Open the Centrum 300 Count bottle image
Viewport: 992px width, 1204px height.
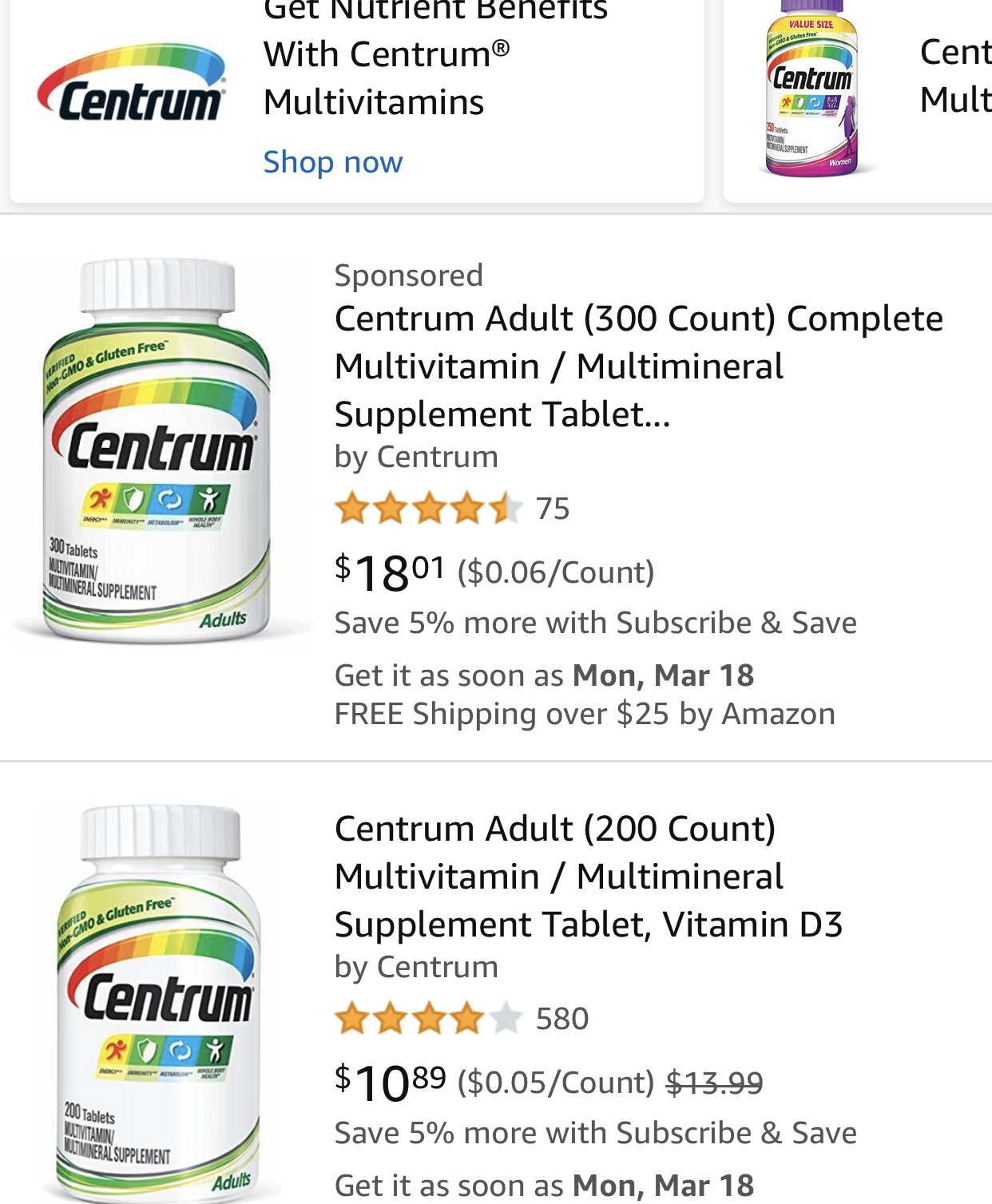click(x=157, y=450)
